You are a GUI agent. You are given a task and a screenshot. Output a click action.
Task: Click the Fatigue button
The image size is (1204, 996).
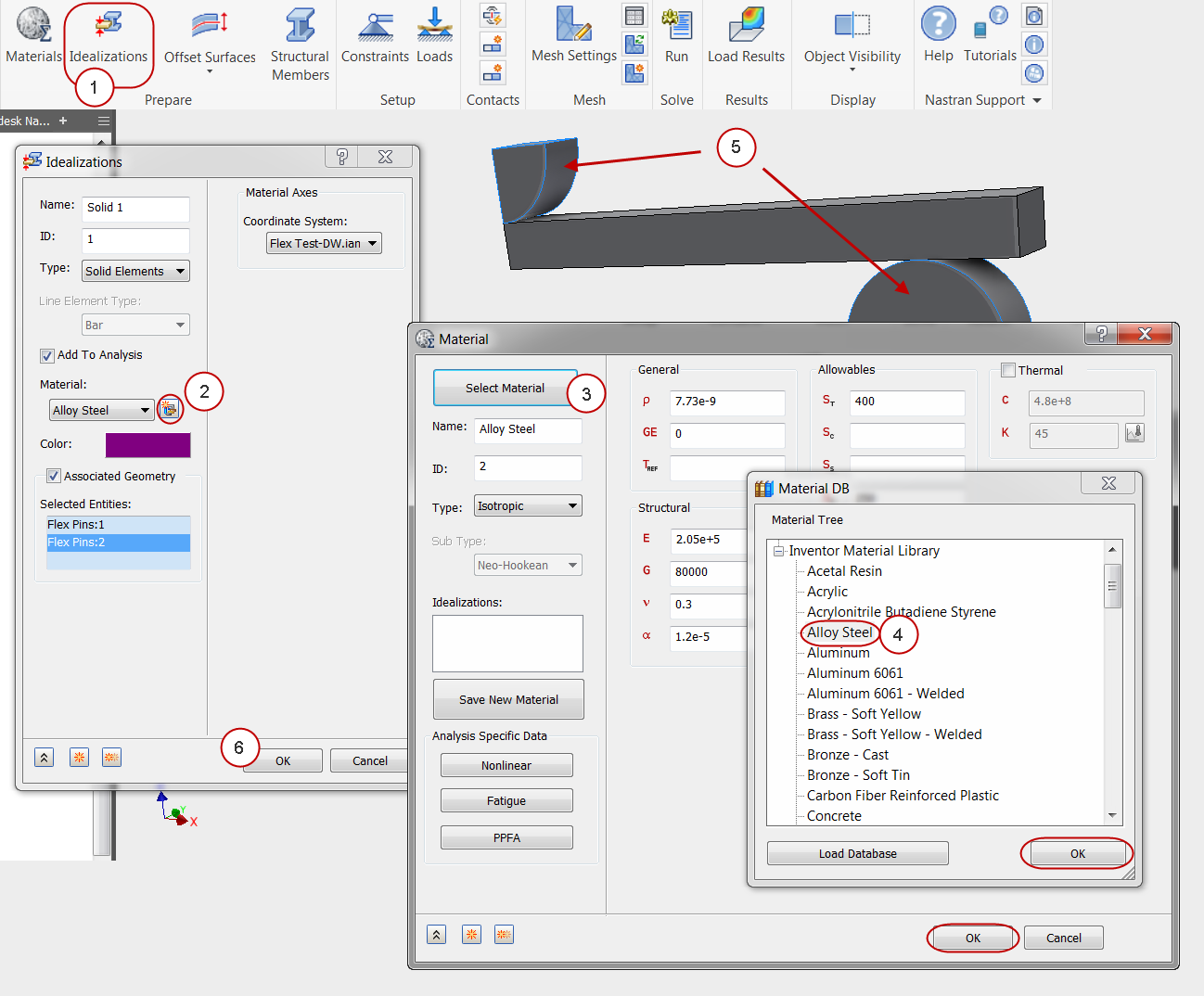(x=506, y=800)
